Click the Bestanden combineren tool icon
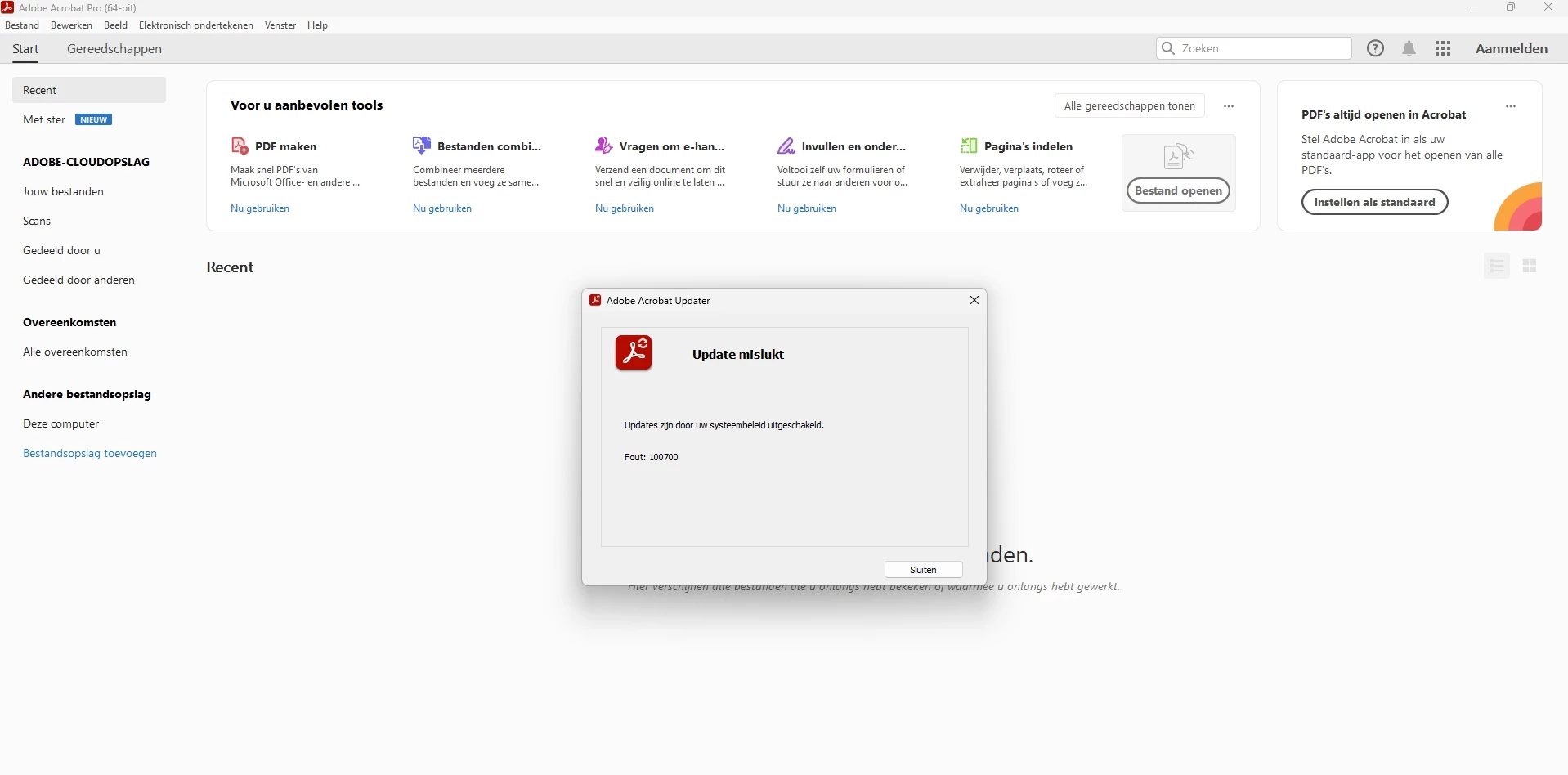 pos(422,146)
